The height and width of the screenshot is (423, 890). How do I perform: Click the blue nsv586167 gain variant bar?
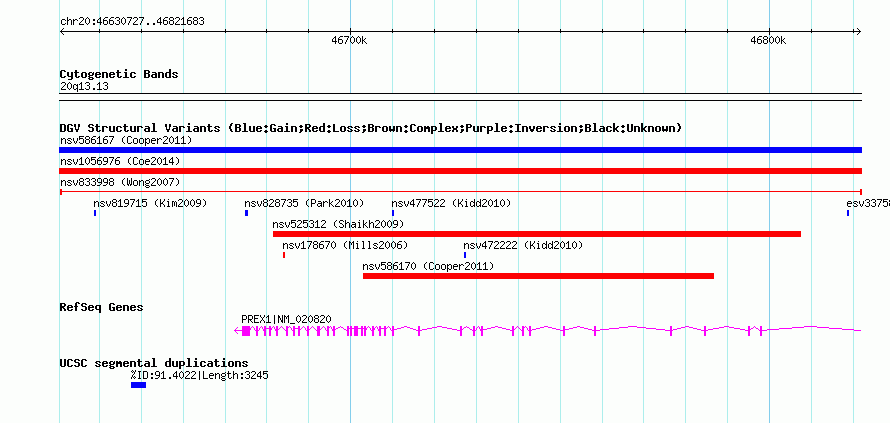[x=460, y=150]
